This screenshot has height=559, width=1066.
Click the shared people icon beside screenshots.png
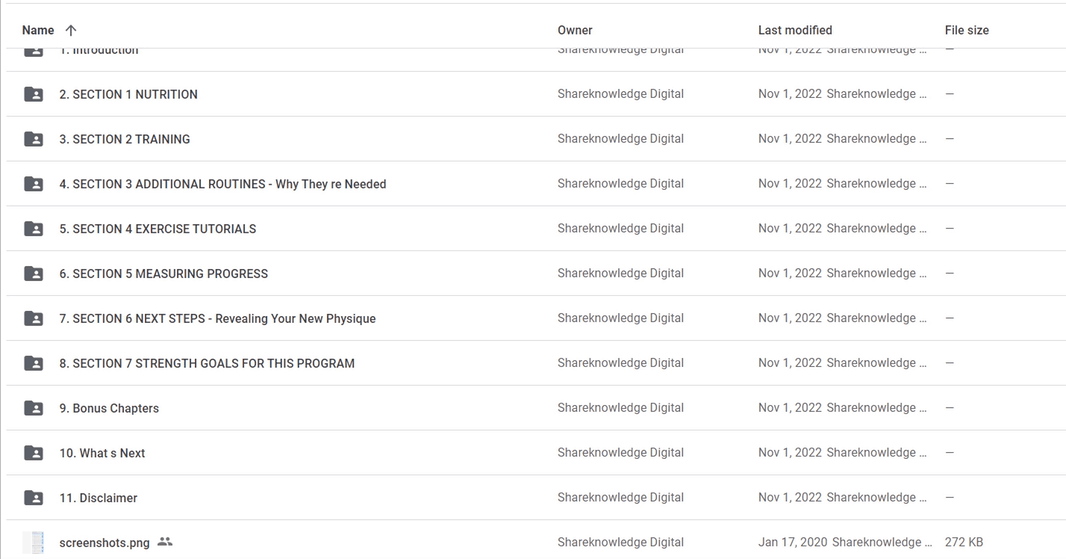point(165,542)
